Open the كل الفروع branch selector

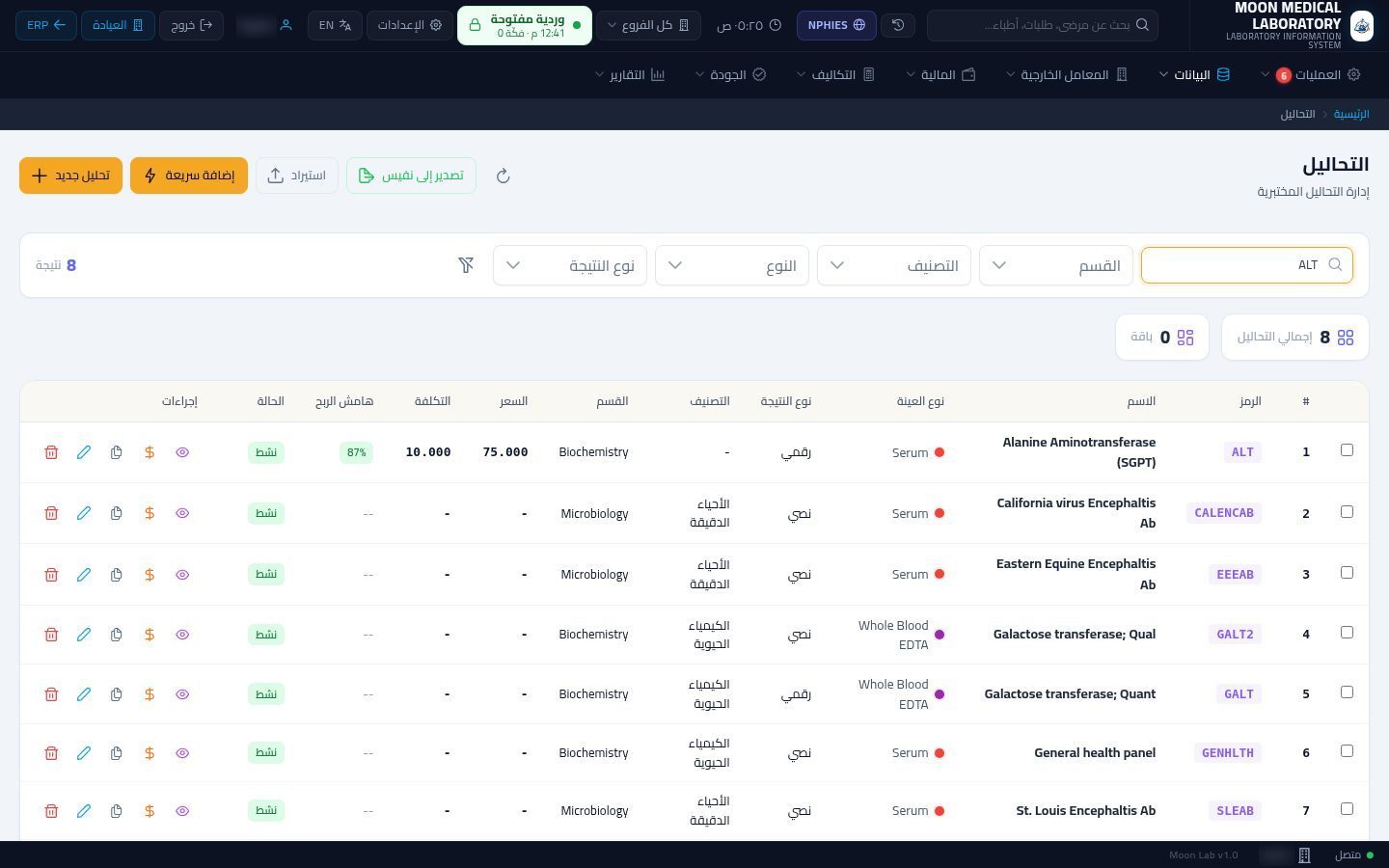[x=648, y=25]
